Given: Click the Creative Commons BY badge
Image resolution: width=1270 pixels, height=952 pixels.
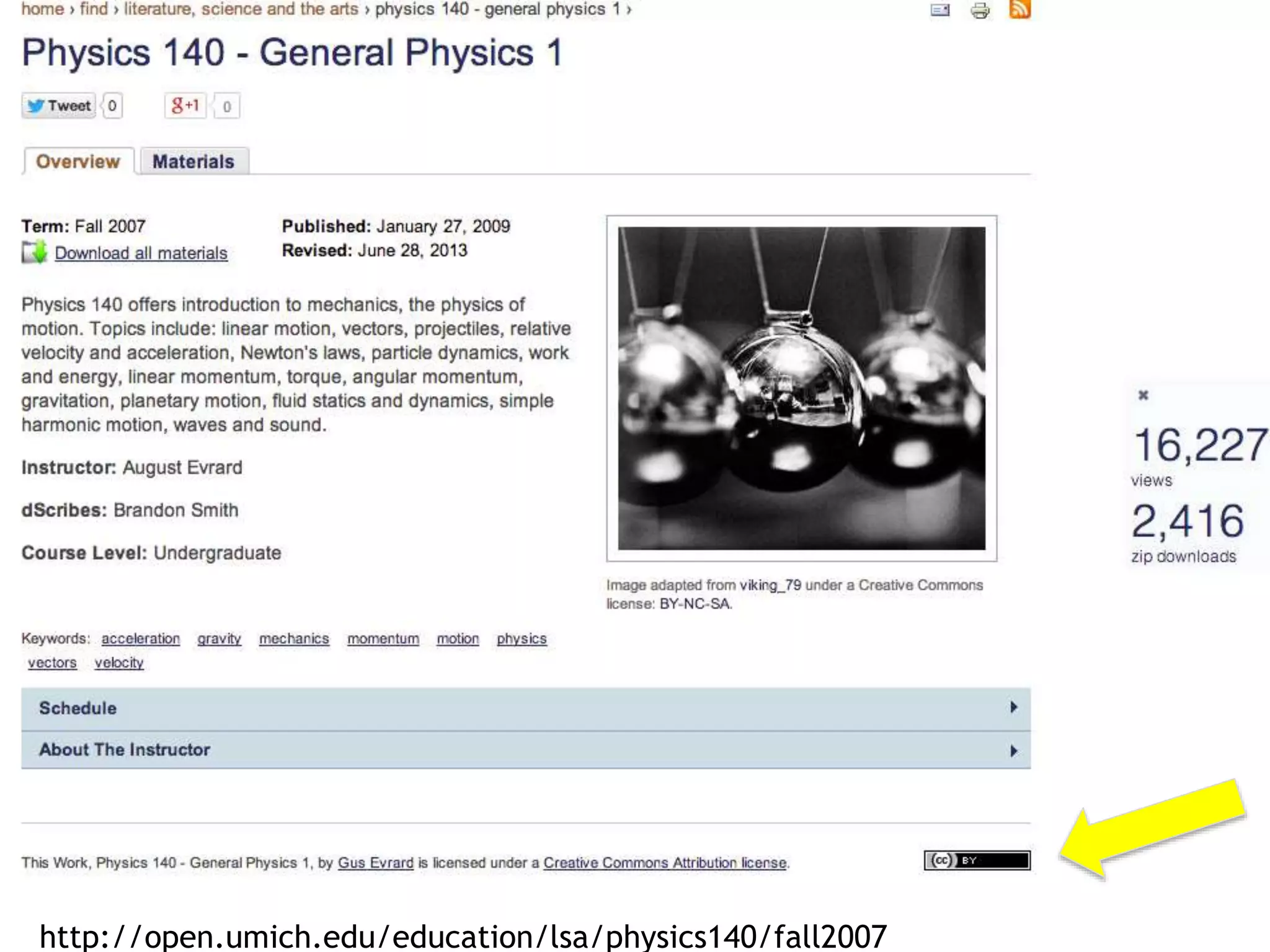Looking at the screenshot, I should [x=977, y=860].
